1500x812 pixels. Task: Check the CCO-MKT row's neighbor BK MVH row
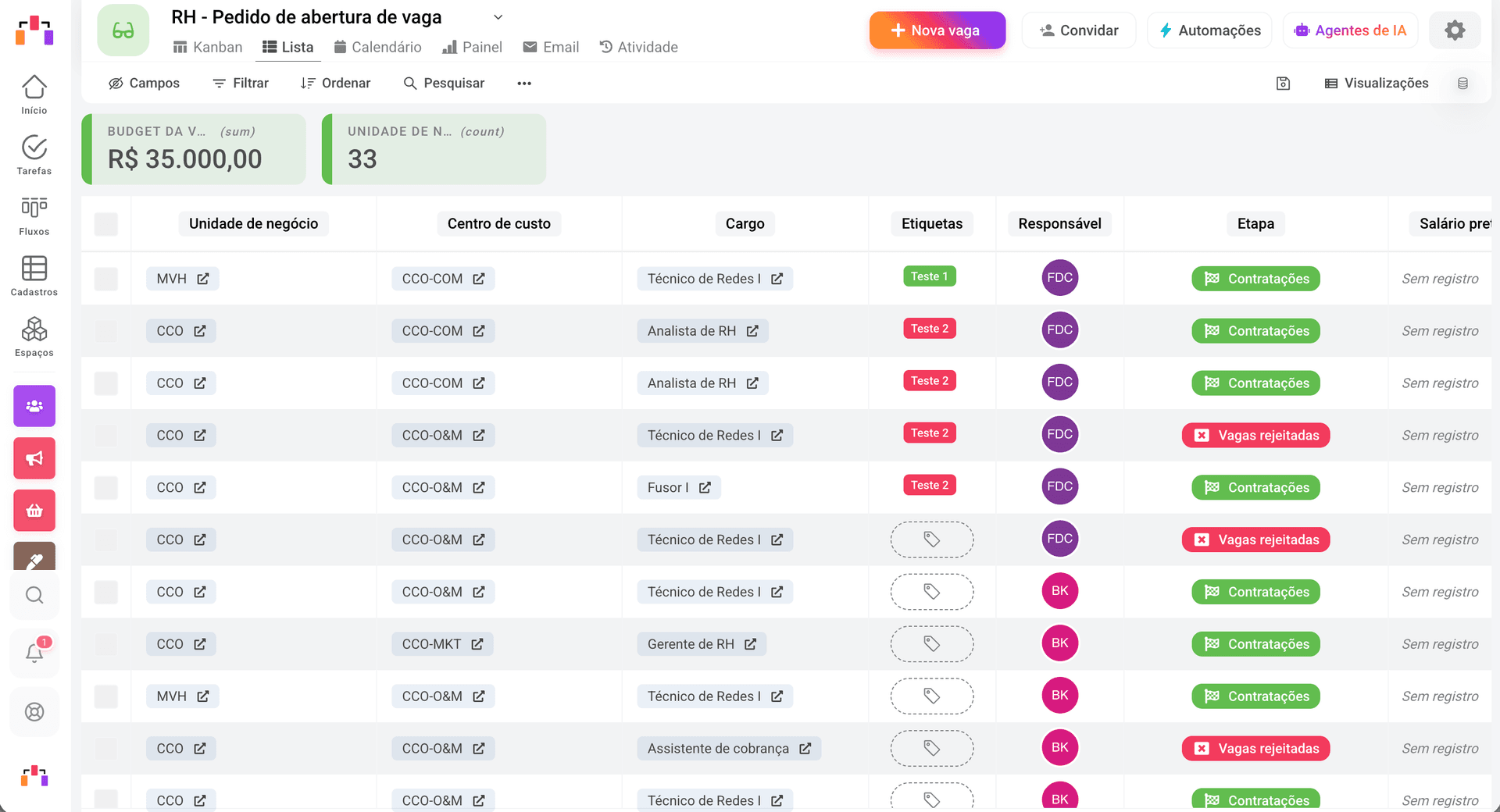(106, 696)
